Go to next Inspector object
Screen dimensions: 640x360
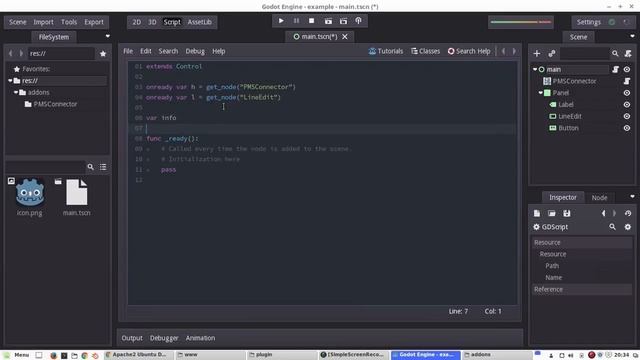(614, 213)
